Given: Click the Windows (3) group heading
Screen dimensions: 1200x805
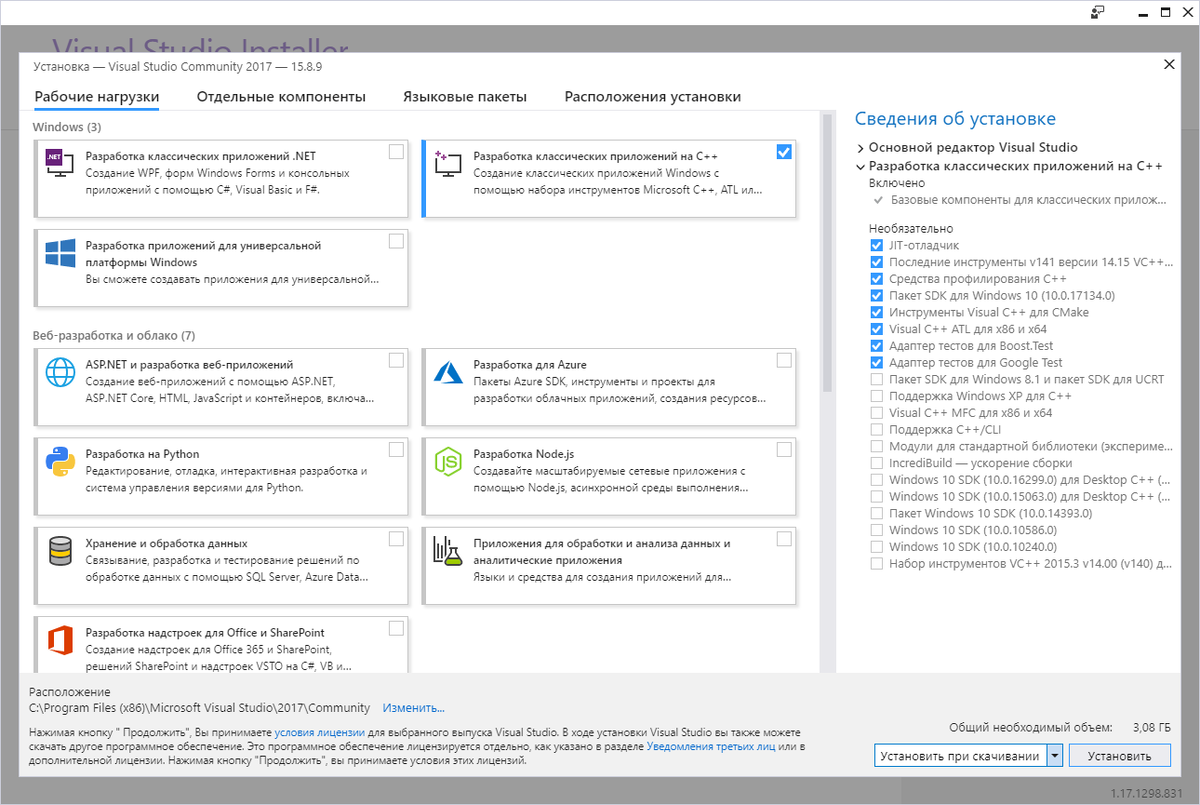Looking at the screenshot, I should coord(67,127).
